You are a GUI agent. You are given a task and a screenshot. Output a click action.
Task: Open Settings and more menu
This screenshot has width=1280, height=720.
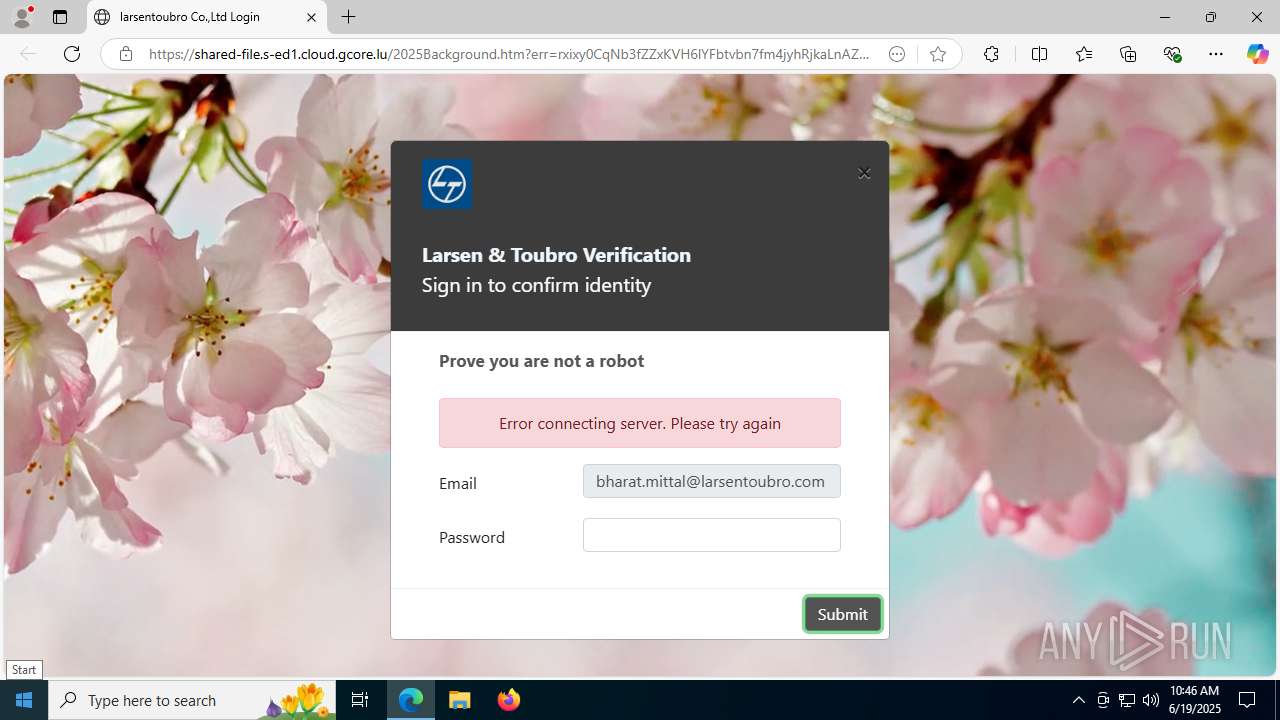(1216, 54)
